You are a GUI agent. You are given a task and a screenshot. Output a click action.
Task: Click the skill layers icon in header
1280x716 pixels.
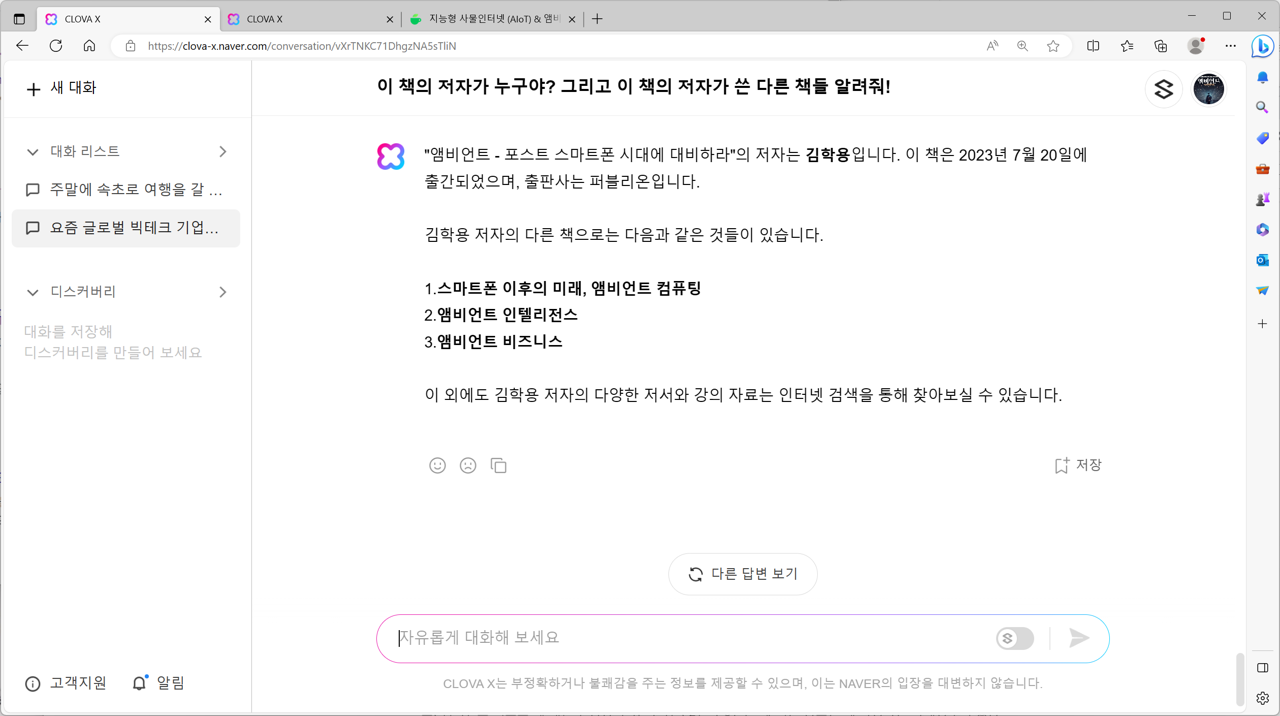click(x=1163, y=89)
